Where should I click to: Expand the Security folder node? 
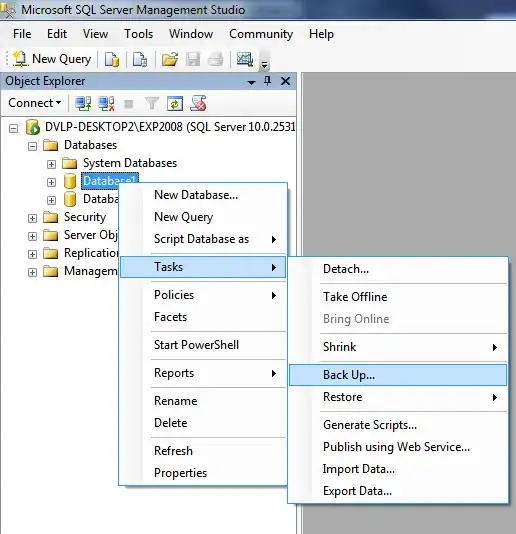32,218
